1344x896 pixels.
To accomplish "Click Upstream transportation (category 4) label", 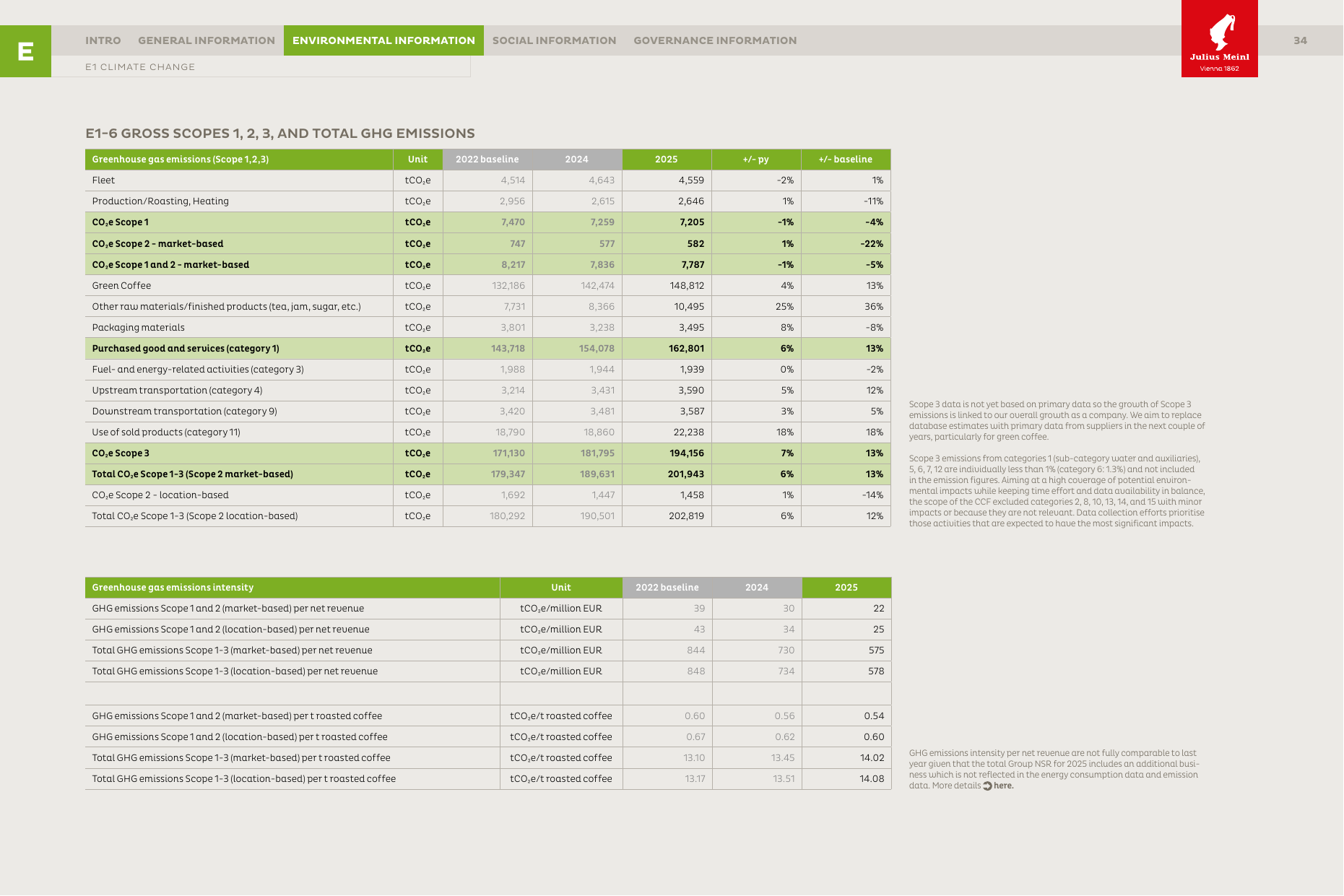I will tap(177, 391).
